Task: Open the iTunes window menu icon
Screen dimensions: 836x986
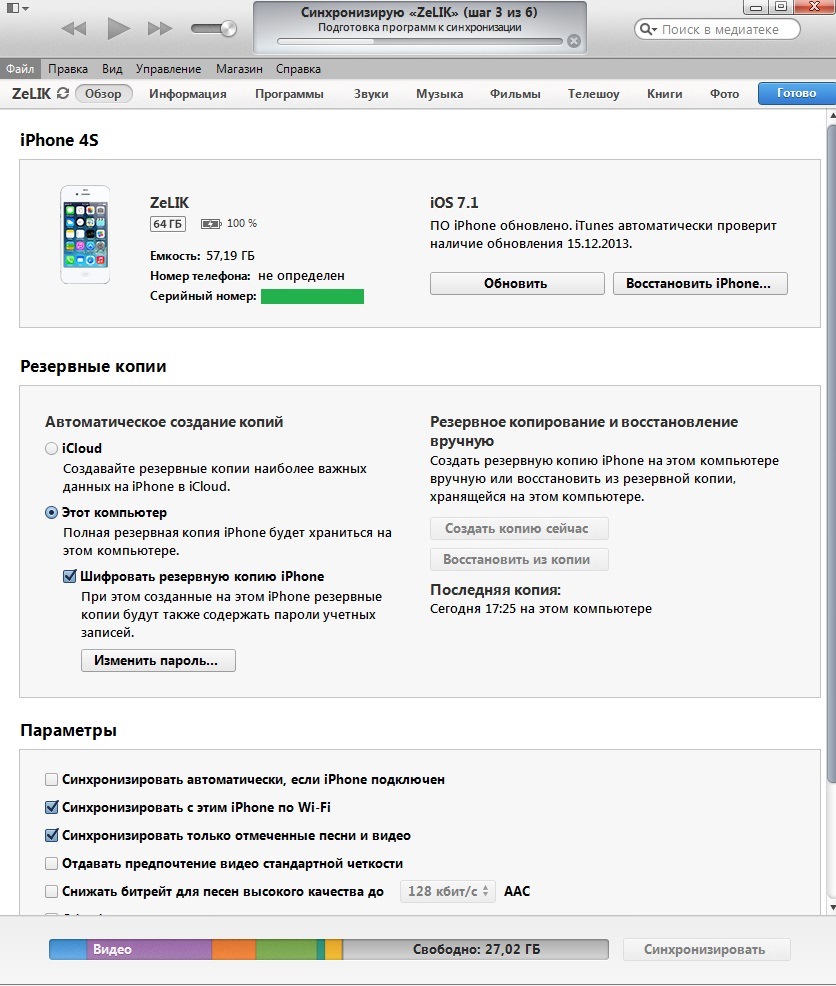Action: 16,8
